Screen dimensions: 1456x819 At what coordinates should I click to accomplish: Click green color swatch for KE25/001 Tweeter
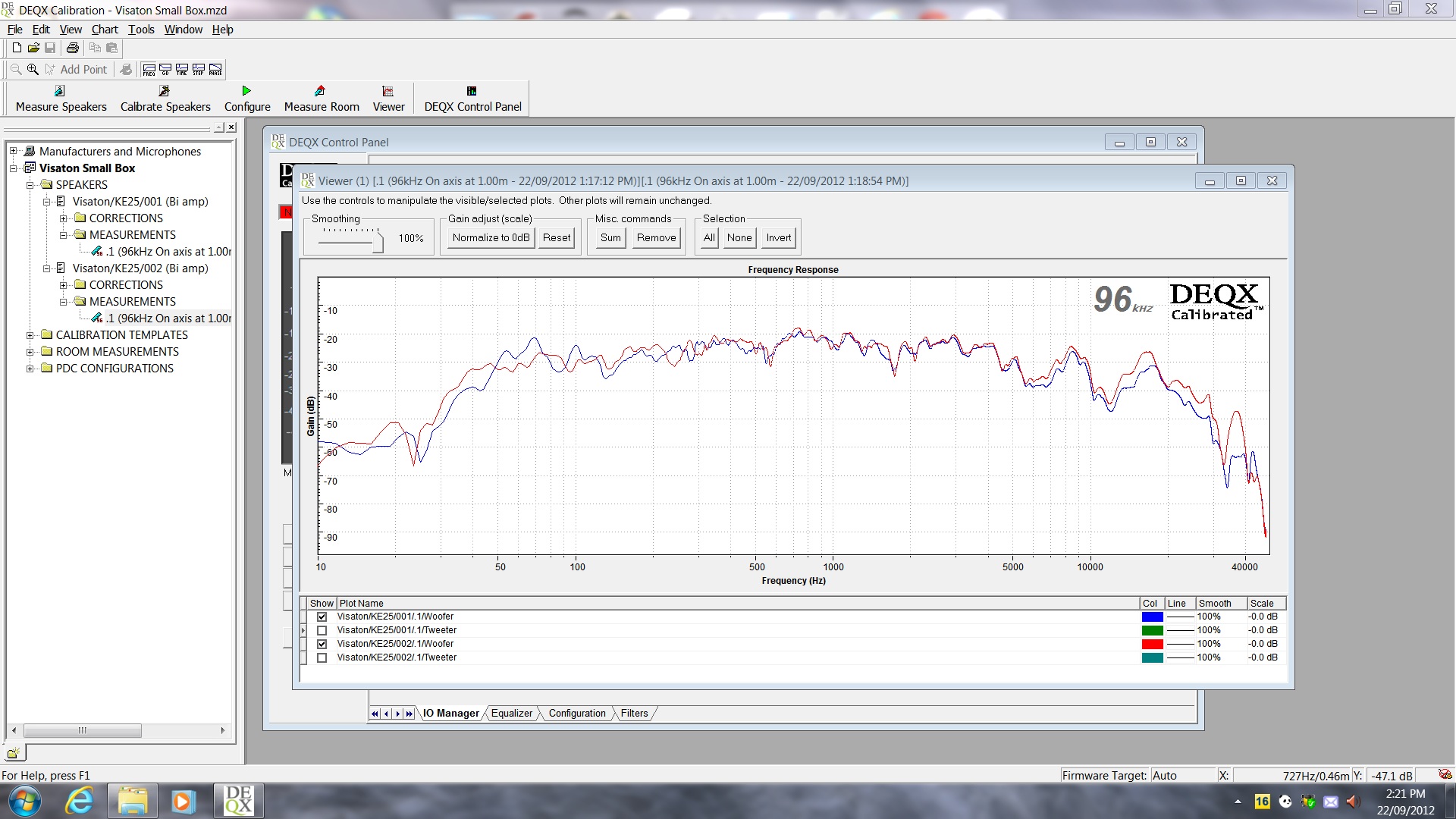(x=1152, y=630)
